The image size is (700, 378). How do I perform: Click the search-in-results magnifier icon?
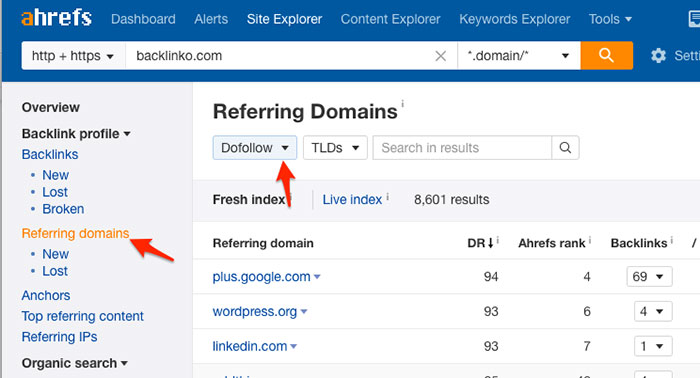coord(565,148)
